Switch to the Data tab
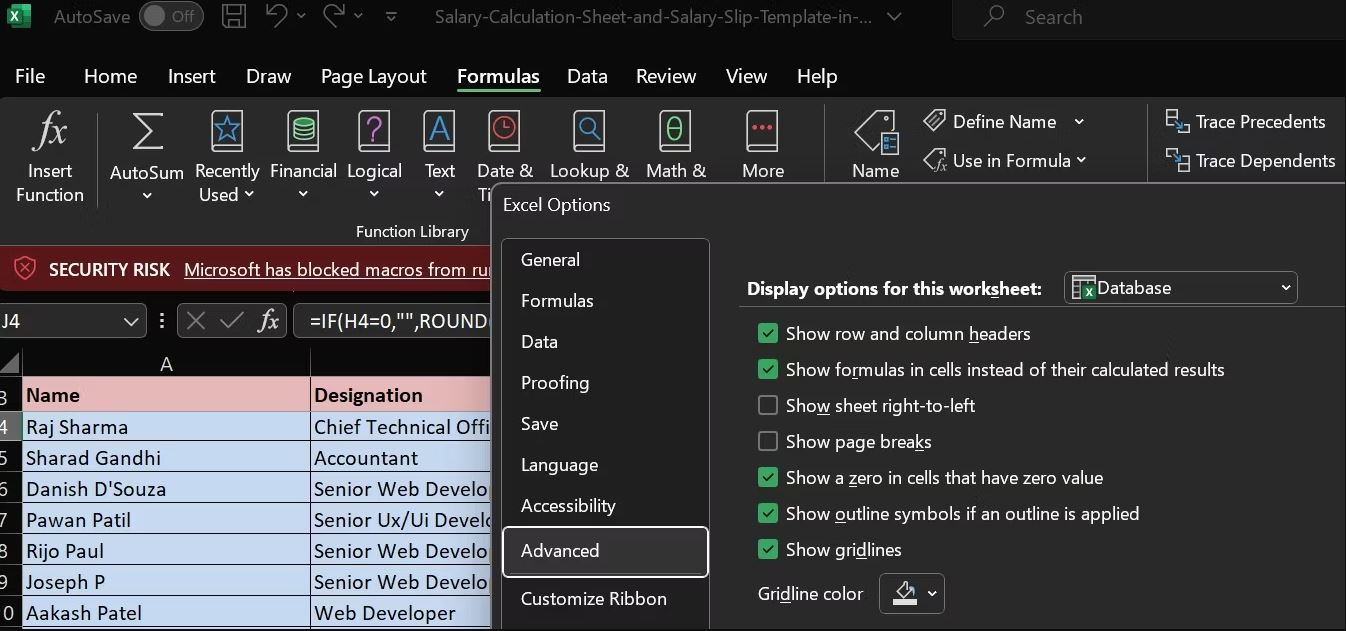This screenshot has width=1346, height=631. click(x=587, y=76)
